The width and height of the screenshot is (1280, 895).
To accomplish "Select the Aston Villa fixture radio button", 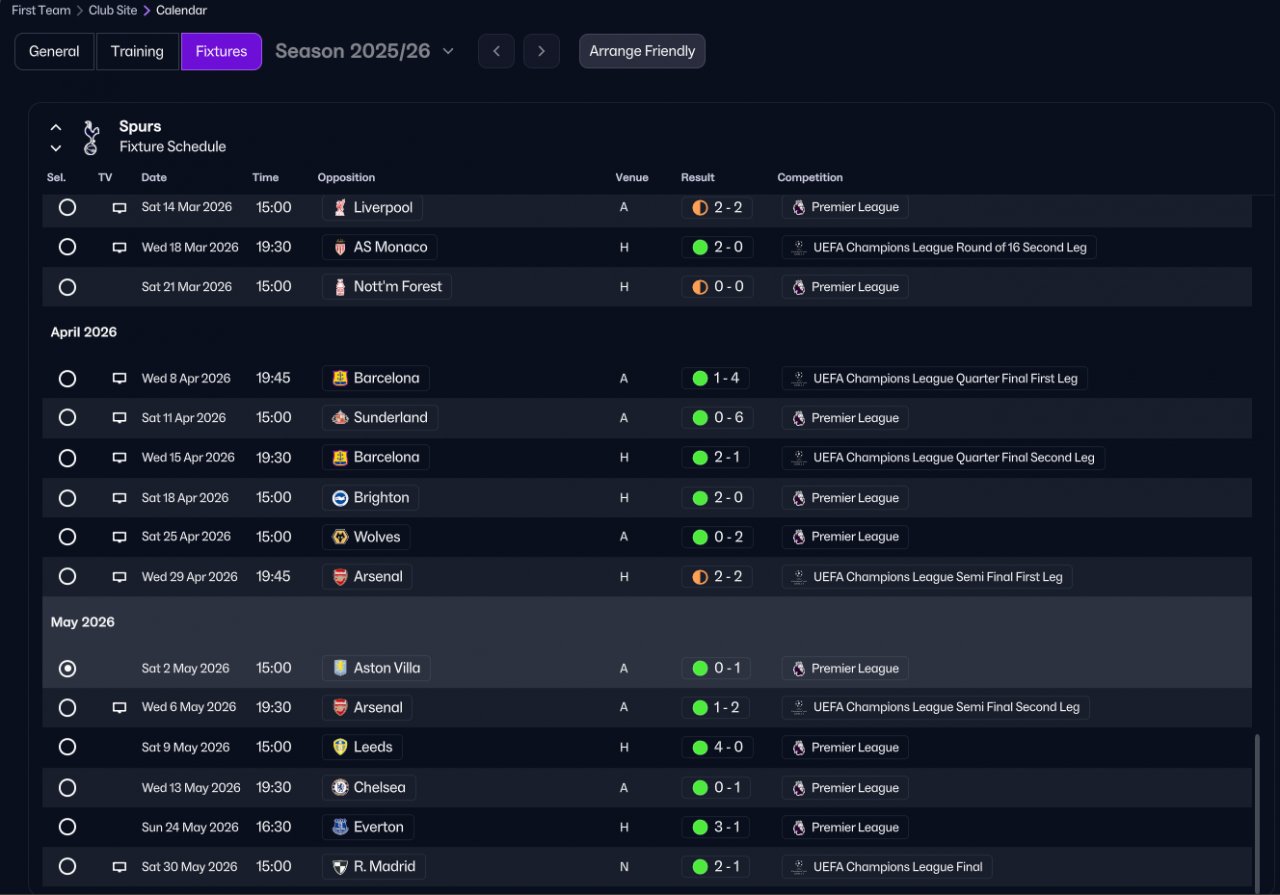I will tap(67, 668).
